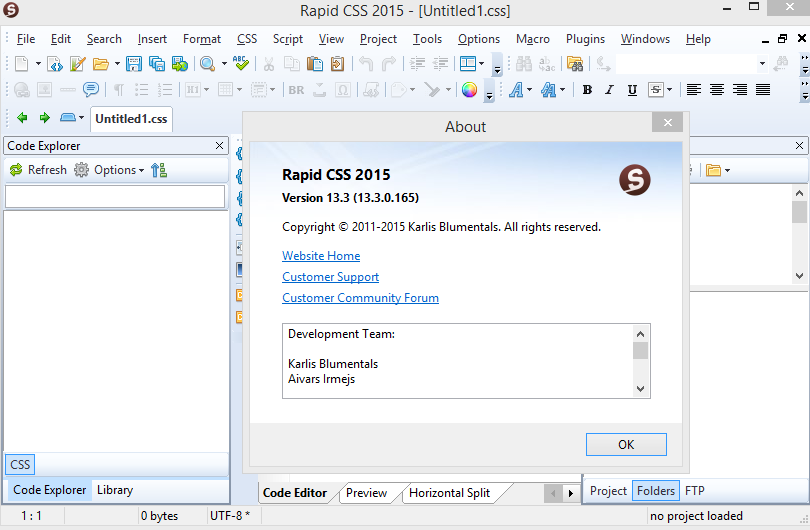Click the CSS button in Code Explorer
The height and width of the screenshot is (530, 810).
click(x=20, y=464)
